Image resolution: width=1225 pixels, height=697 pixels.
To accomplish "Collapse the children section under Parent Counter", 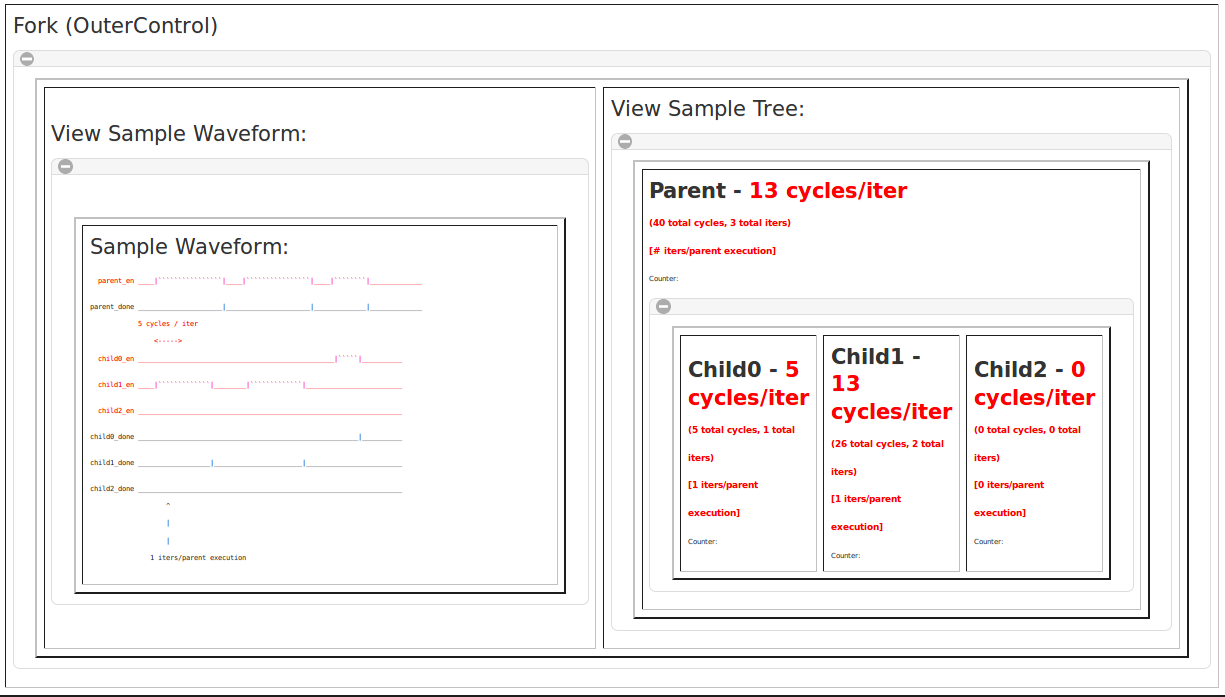I will point(663,307).
